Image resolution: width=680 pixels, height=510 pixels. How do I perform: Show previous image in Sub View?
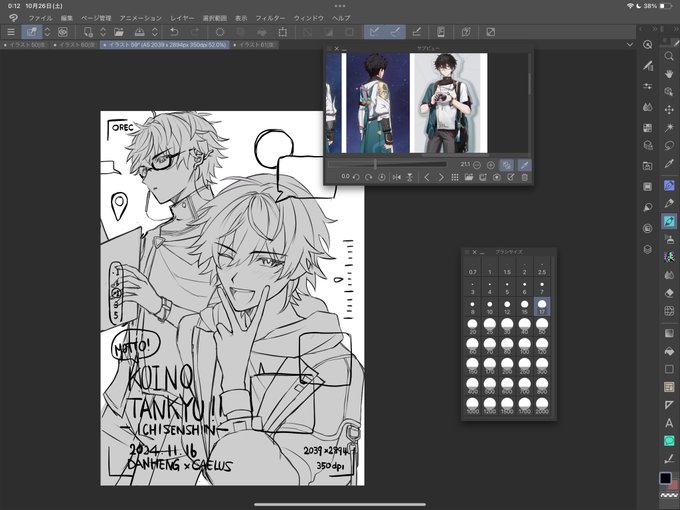pos(426,177)
